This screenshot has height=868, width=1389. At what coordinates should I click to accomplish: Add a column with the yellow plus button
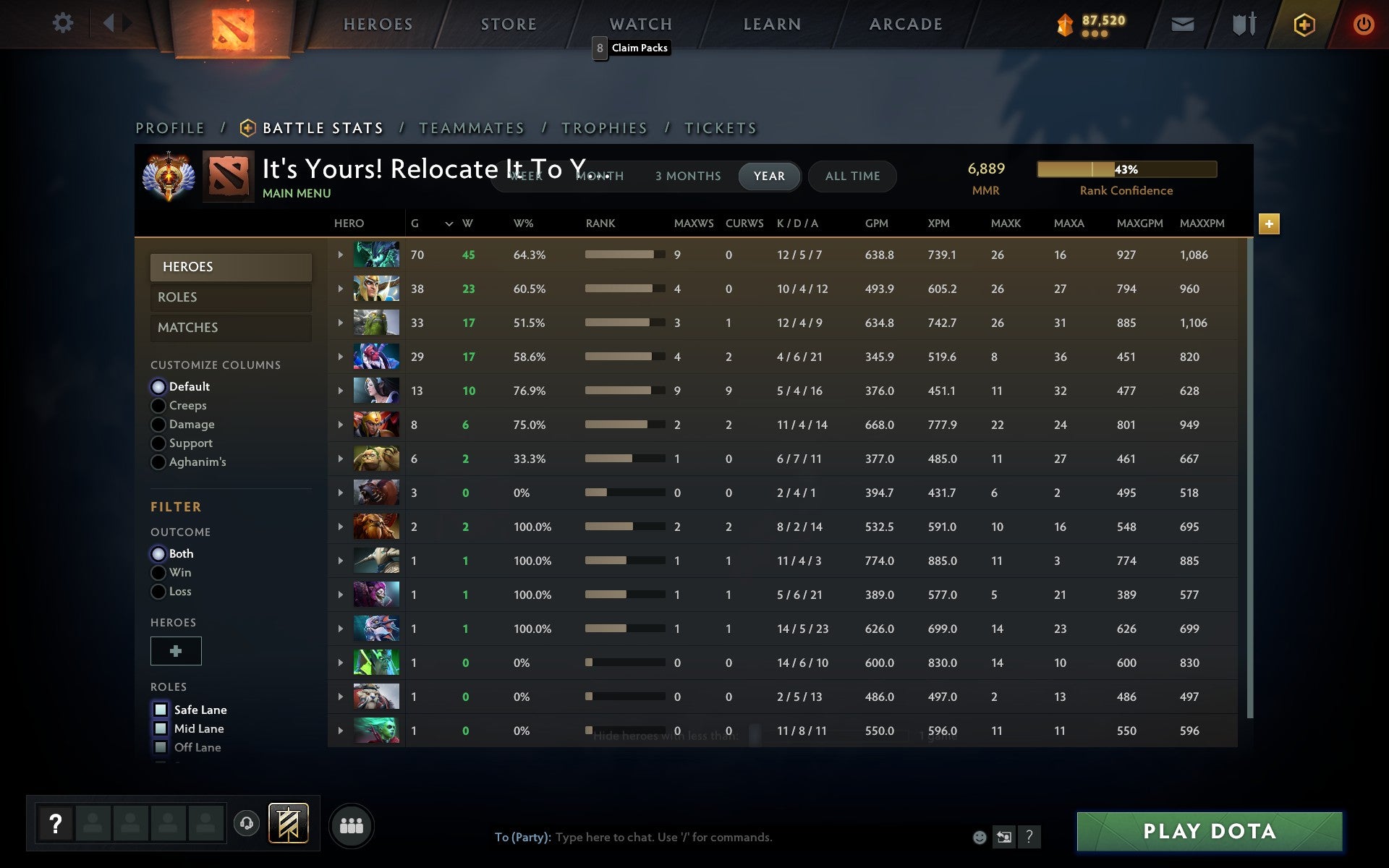click(1269, 224)
